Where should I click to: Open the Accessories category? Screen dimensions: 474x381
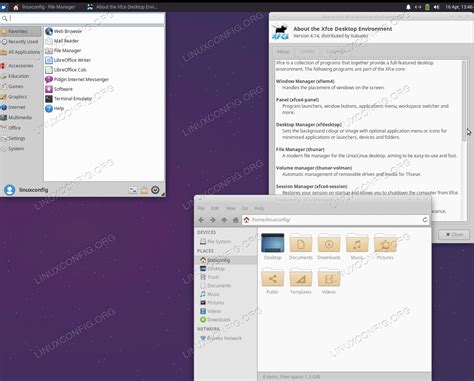[x=21, y=66]
